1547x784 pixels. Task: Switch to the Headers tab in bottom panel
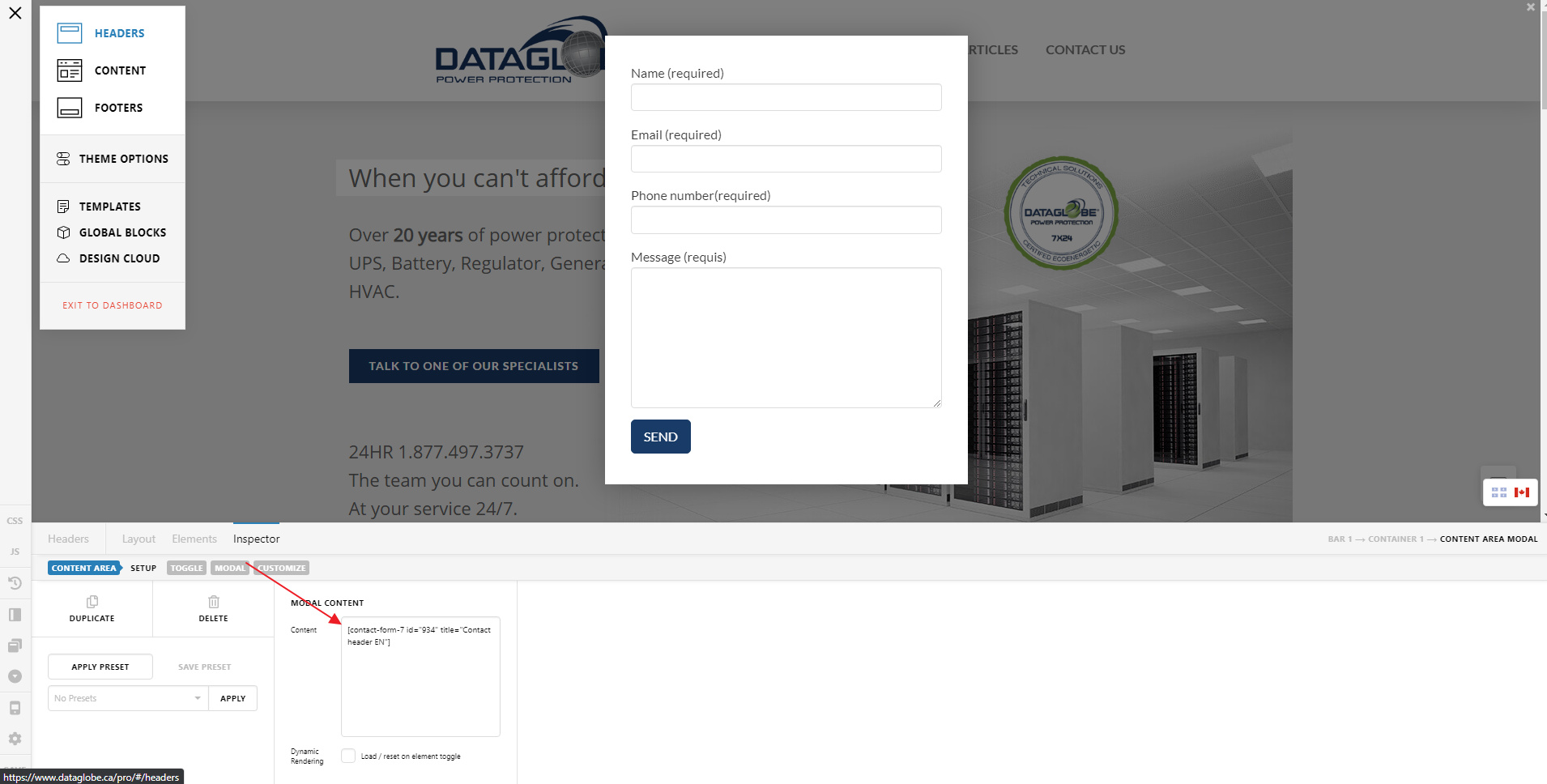click(x=68, y=539)
